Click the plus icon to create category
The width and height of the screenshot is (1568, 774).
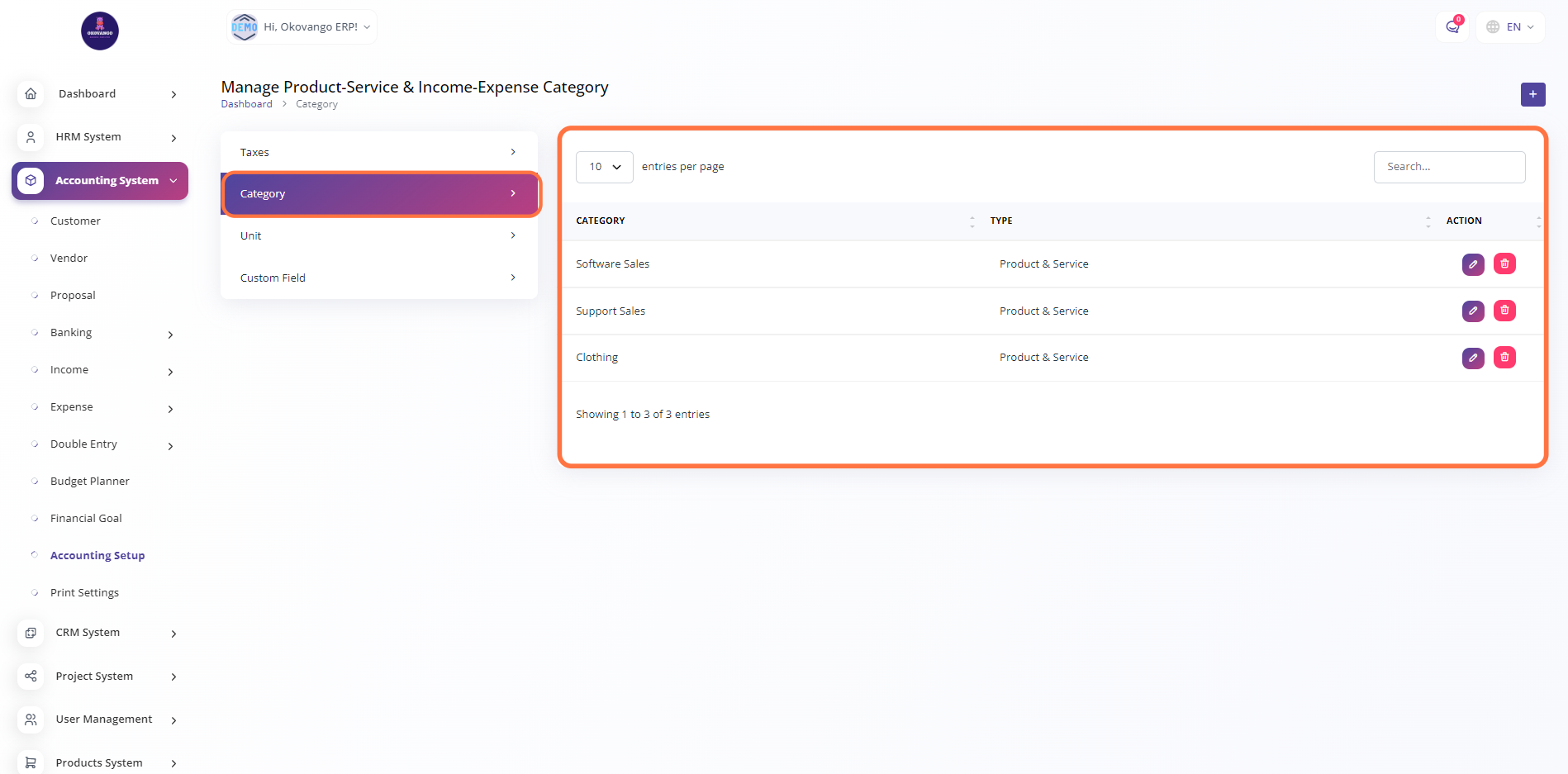point(1532,94)
